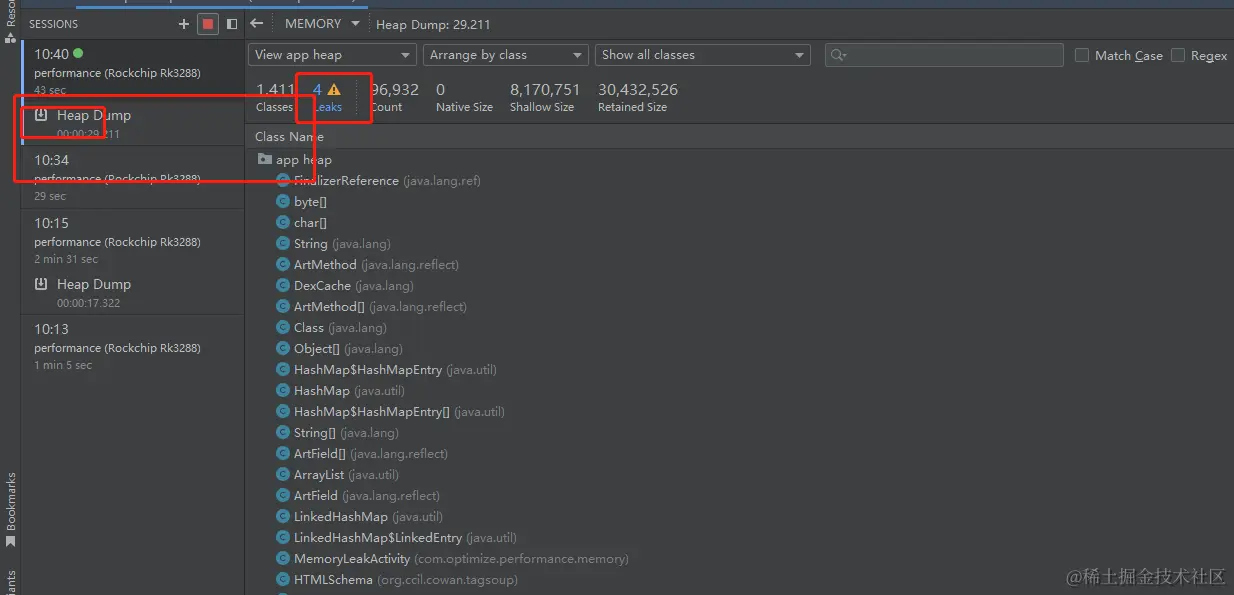Enable the Regex checkbox

(1178, 56)
